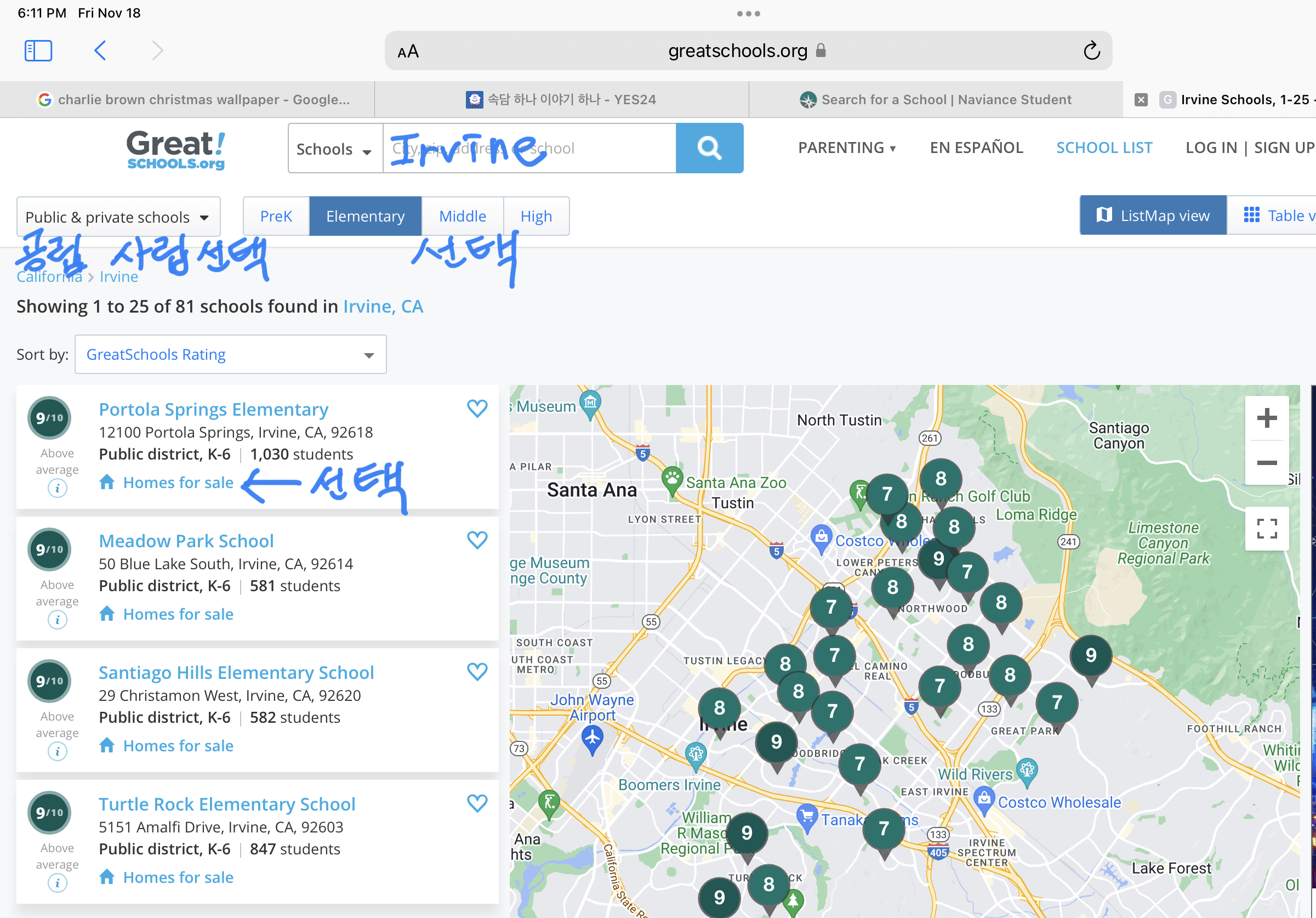Viewport: 1316px width, 918px height.
Task: Click the Costco Wholesale marker near East Irvine
Action: (x=983, y=802)
